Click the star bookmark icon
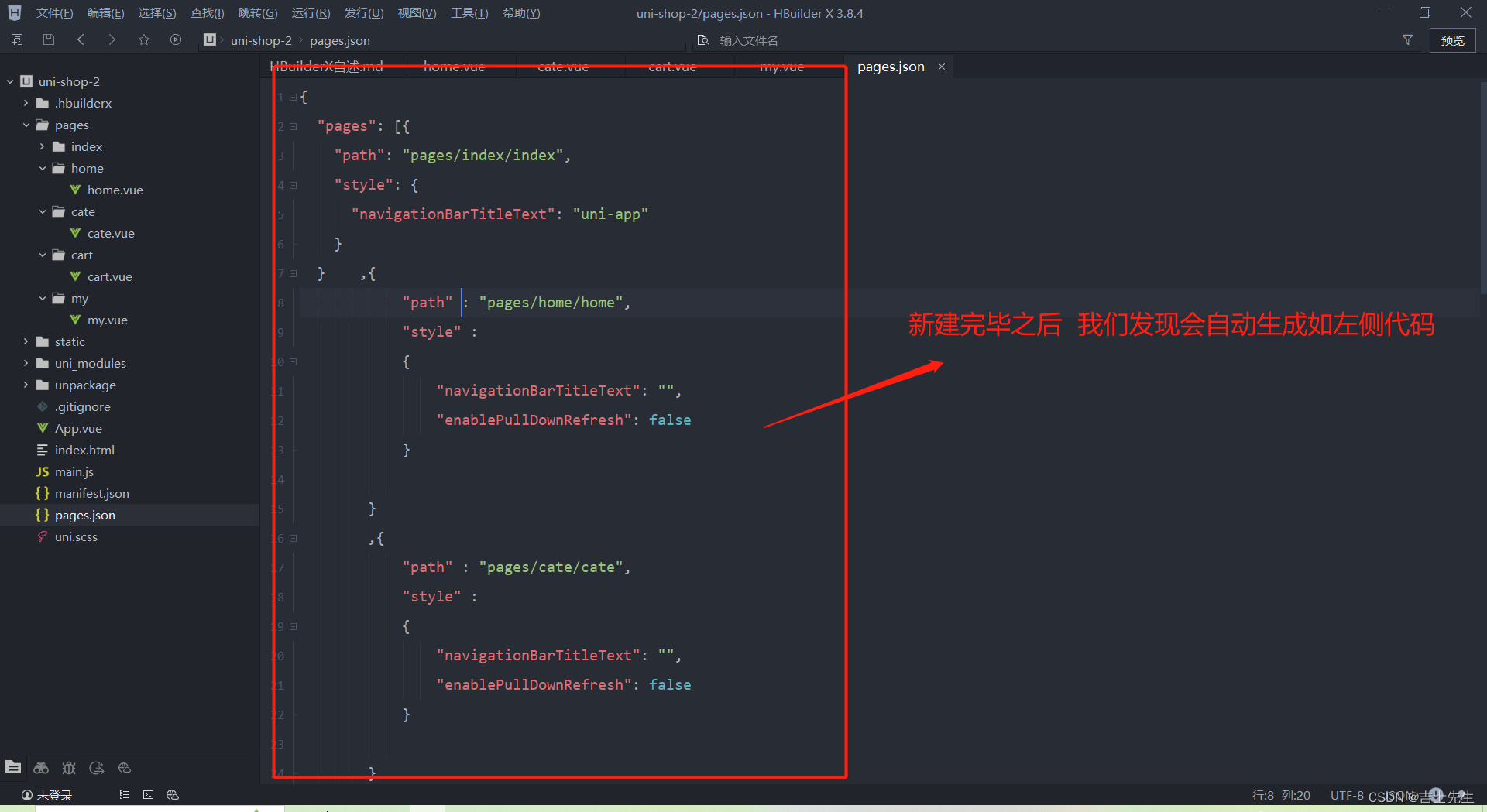The image size is (1487, 812). (144, 39)
